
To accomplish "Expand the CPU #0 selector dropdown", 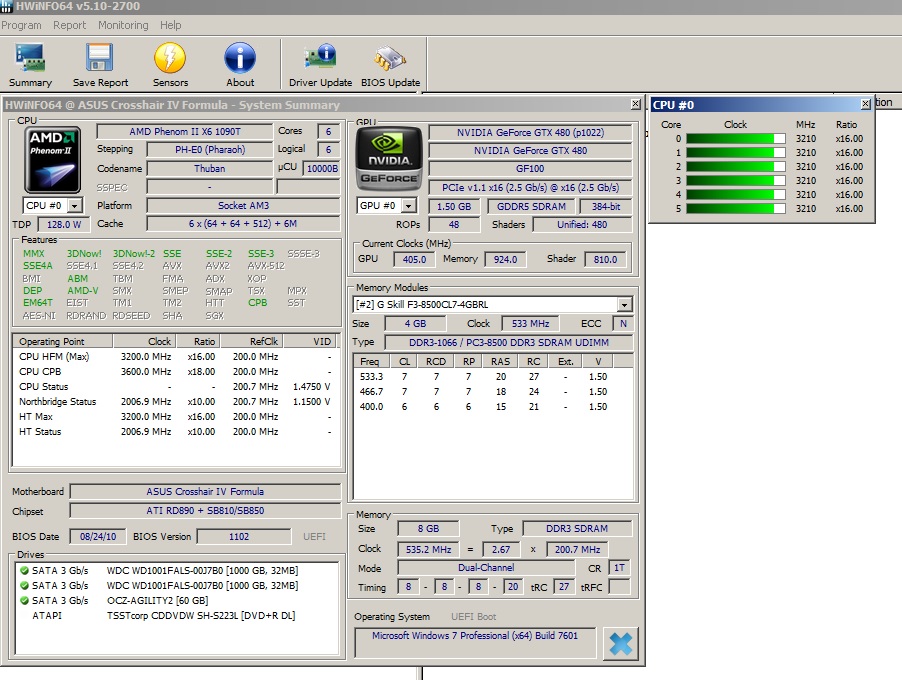I will tap(74, 206).
